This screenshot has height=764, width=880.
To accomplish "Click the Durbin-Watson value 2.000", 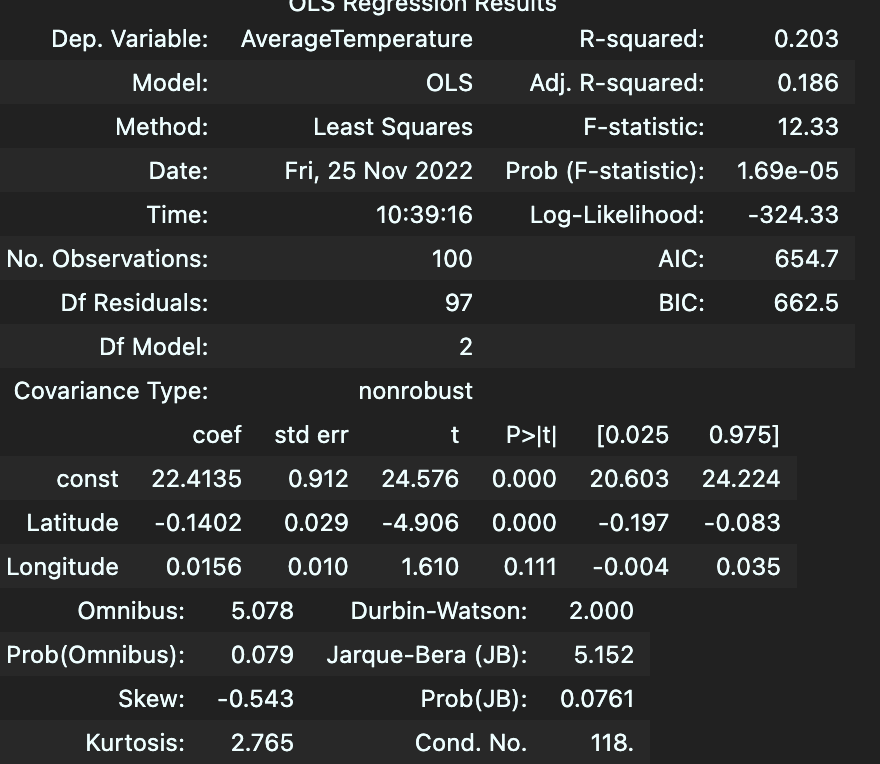I will [x=601, y=611].
